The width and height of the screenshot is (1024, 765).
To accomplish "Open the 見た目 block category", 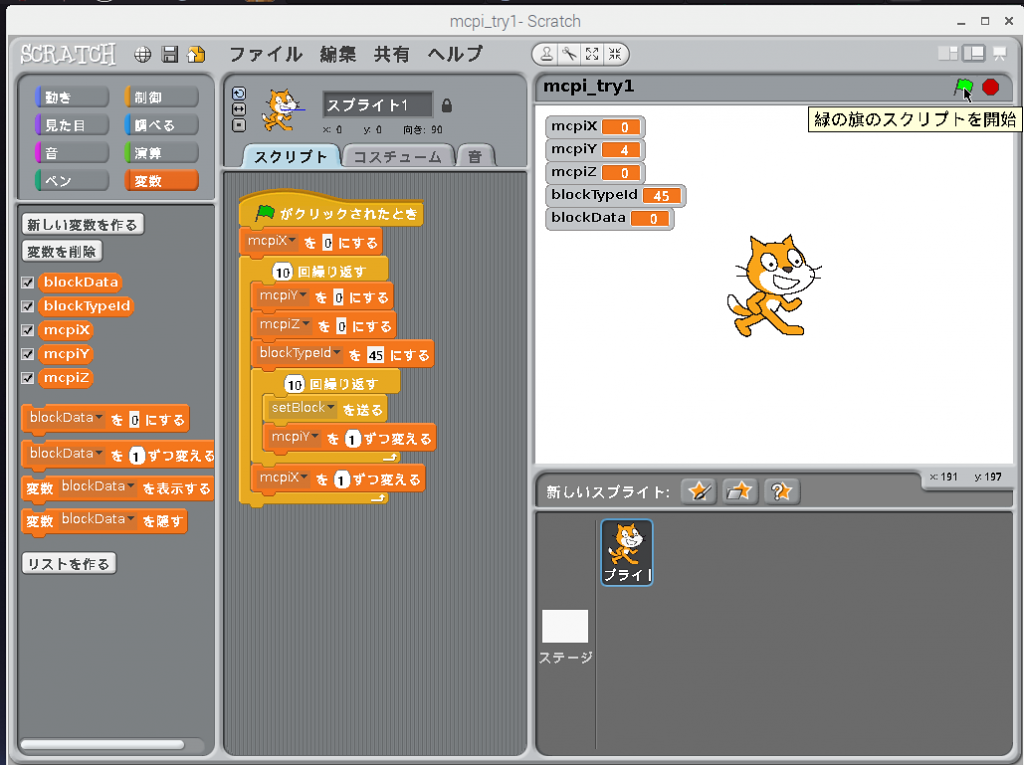I will [x=72, y=125].
